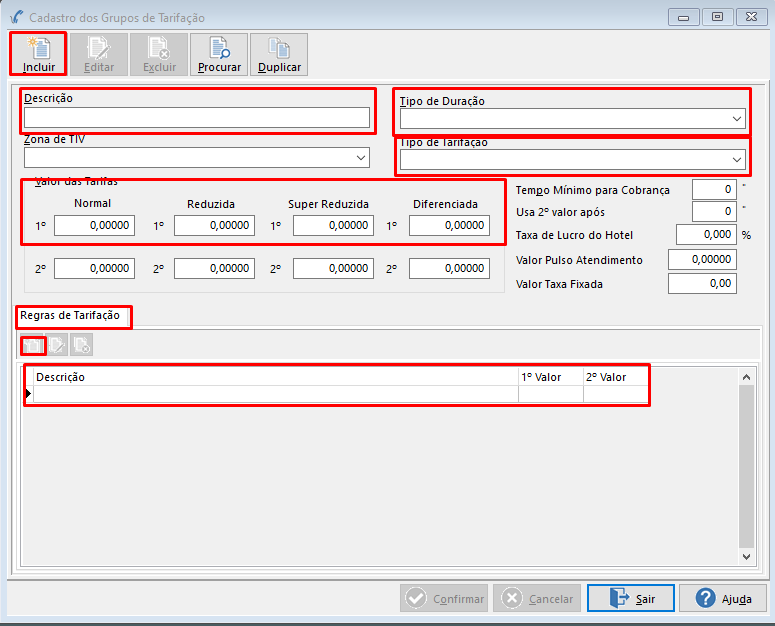
Task: Switch to the Regras de Tarifação tab
Action: click(70, 315)
